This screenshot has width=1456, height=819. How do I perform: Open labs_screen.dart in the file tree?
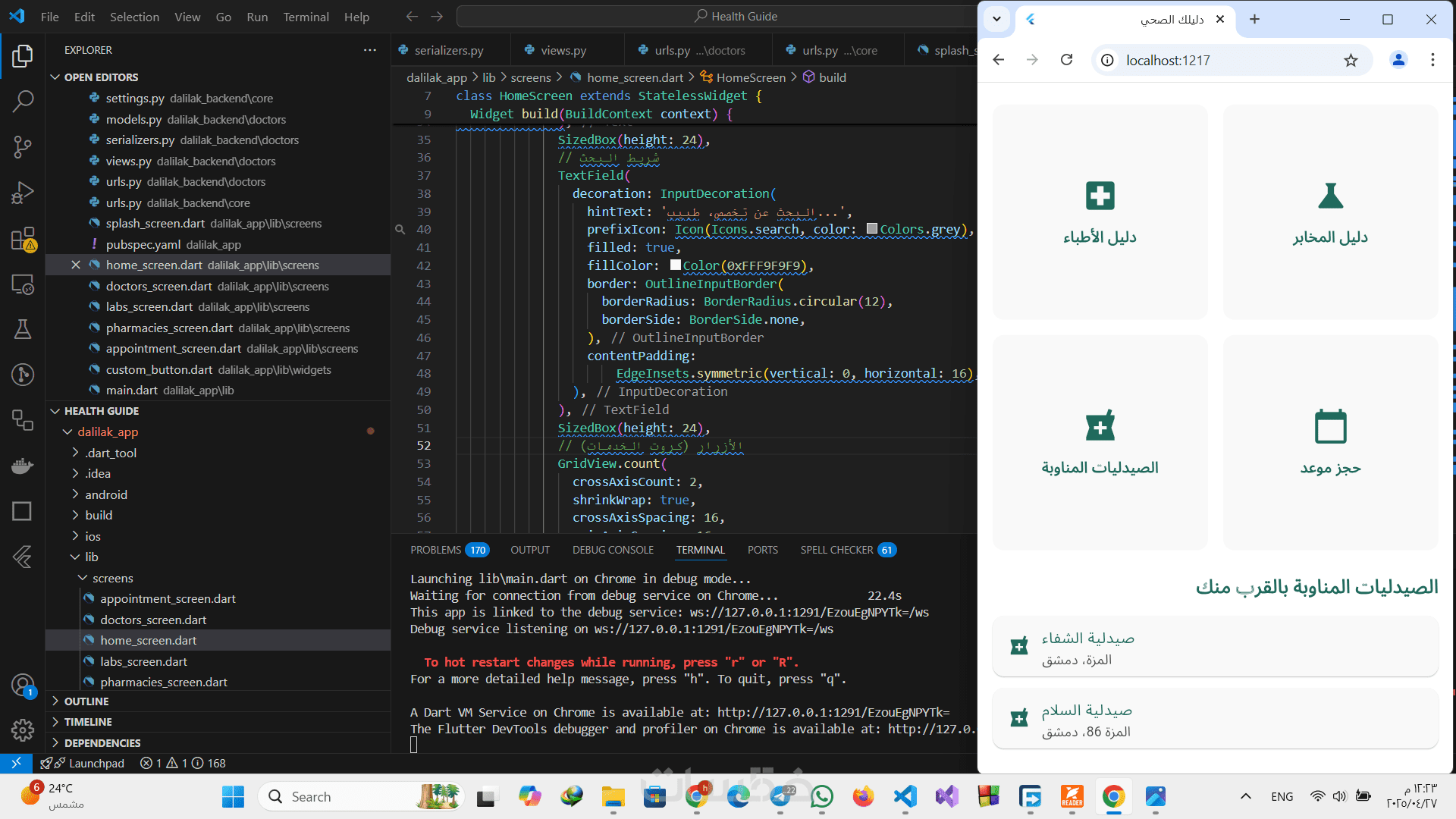[143, 661]
